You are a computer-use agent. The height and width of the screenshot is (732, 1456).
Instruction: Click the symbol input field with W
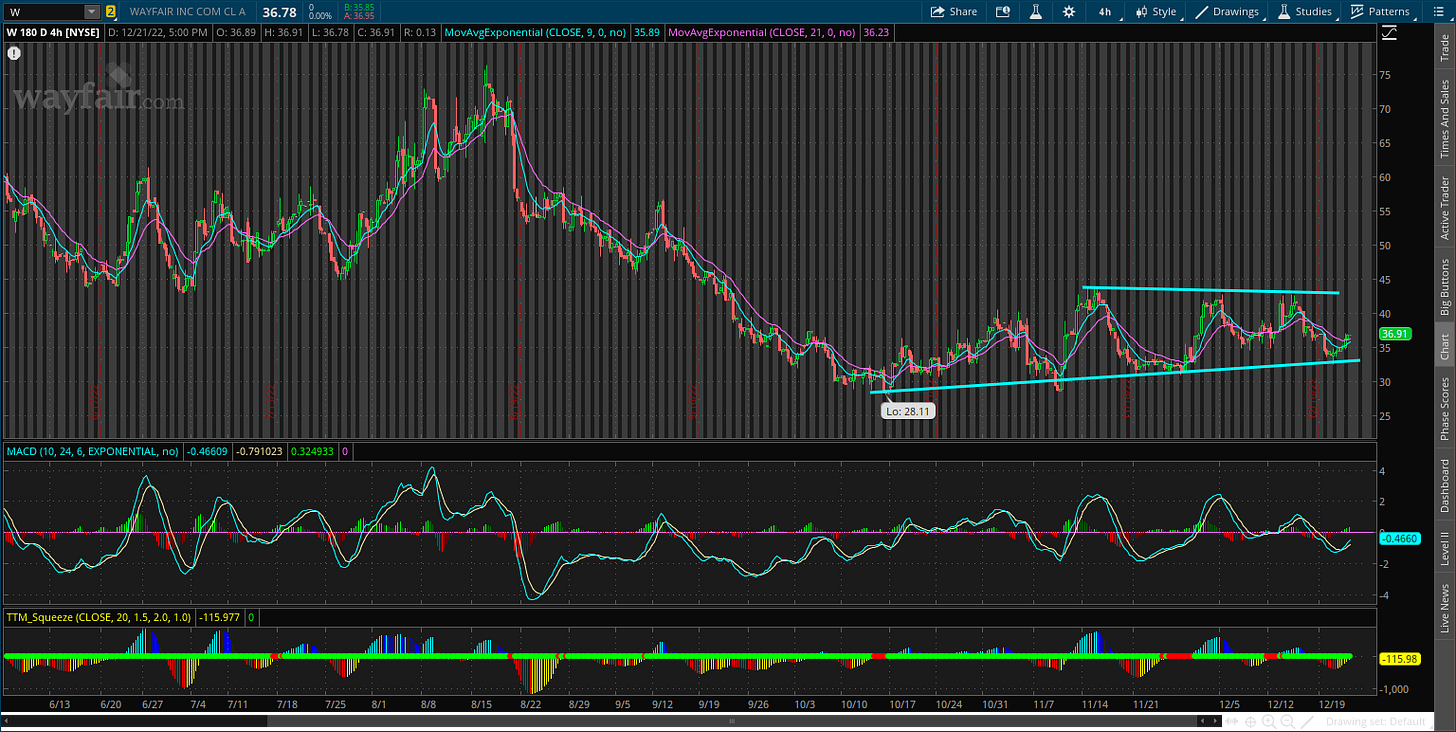[43, 12]
